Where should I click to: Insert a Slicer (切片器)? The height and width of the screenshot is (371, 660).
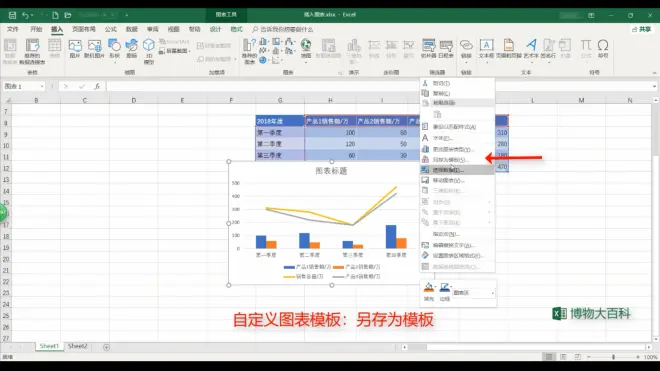click(x=428, y=48)
